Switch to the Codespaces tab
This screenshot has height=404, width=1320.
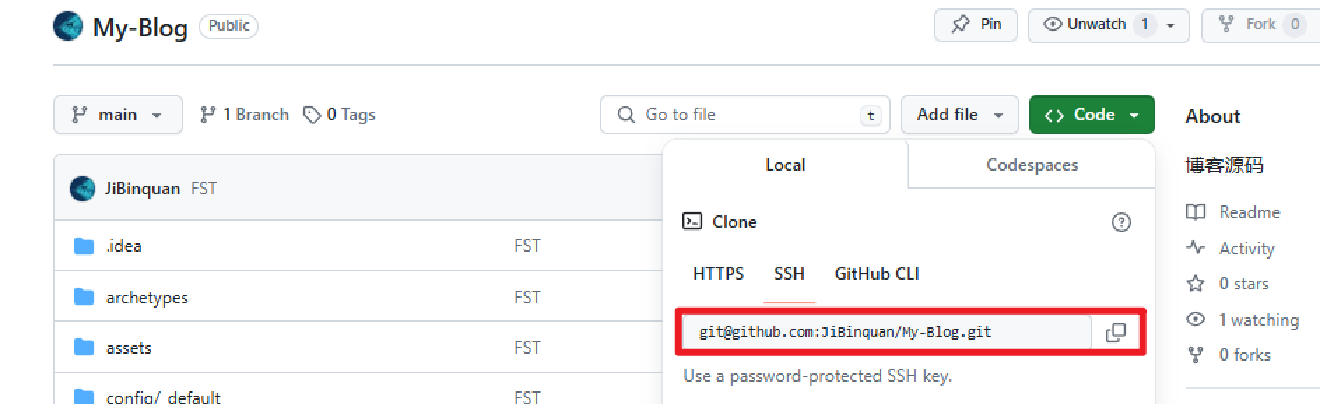tap(1032, 165)
